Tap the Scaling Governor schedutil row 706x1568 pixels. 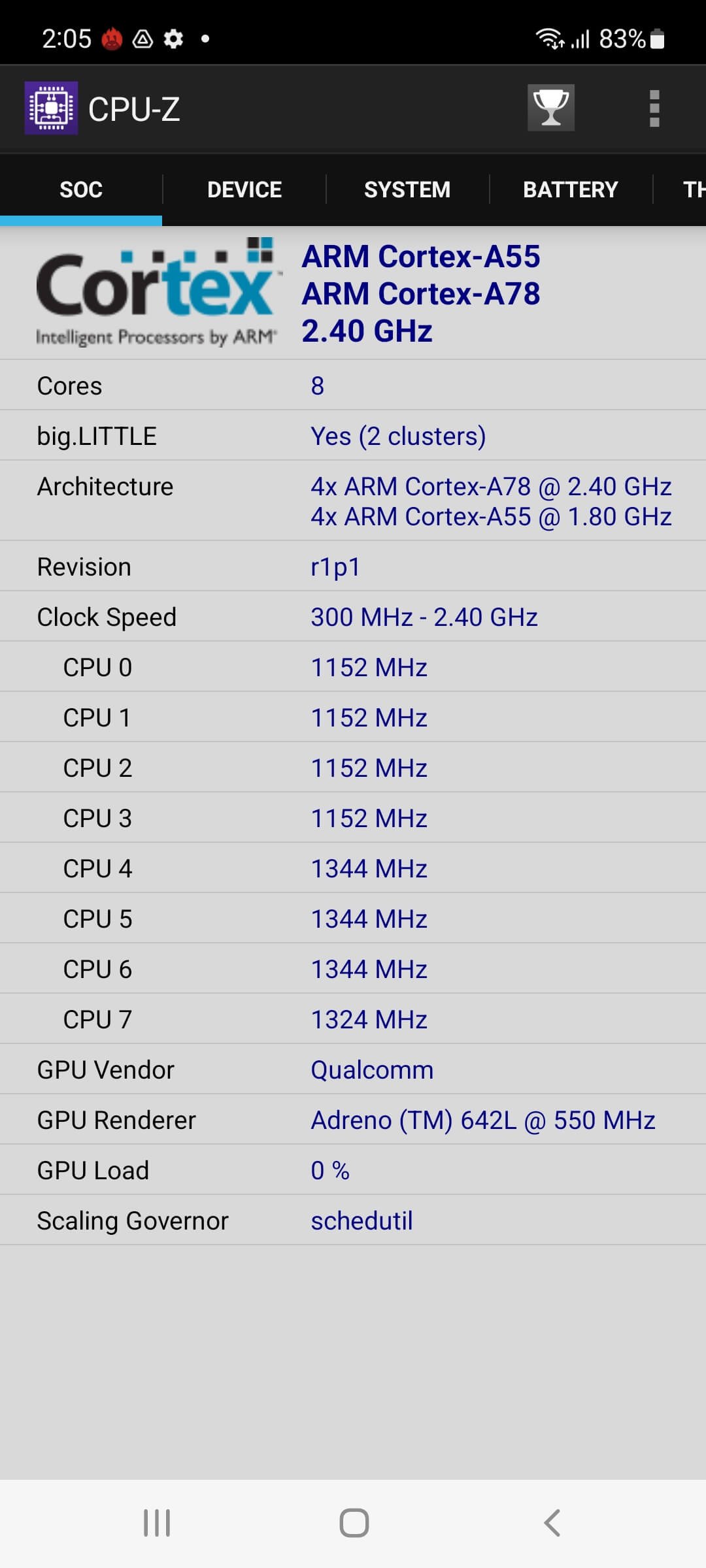pyautogui.click(x=353, y=1220)
